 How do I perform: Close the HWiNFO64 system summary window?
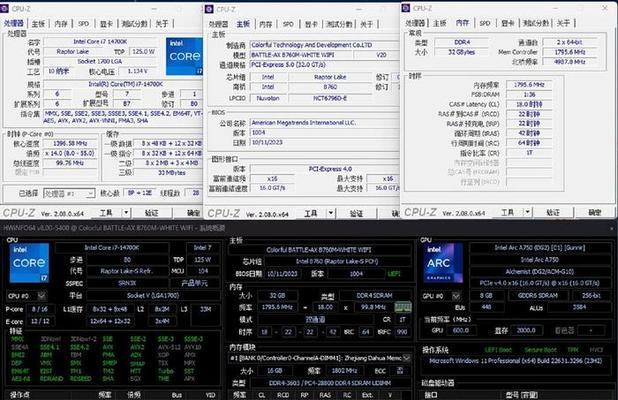click(612, 228)
